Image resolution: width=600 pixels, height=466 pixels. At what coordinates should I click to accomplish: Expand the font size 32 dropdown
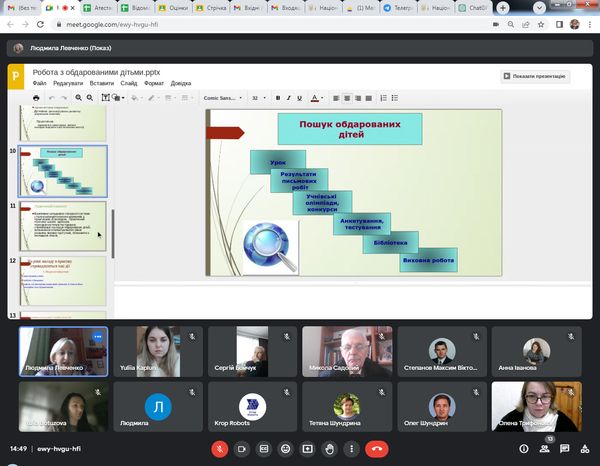pos(259,98)
